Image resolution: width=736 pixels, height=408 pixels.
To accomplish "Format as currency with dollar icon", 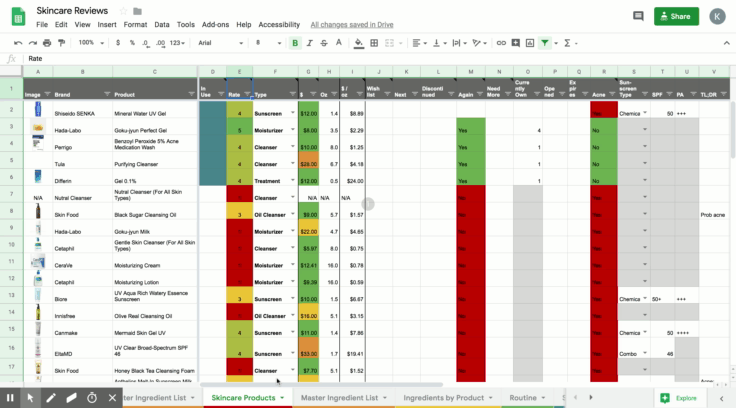I will [118, 43].
